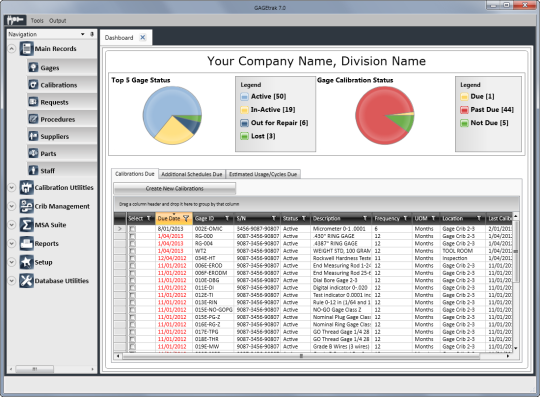This screenshot has height=397, width=540.
Task: Check the box for gage RG-000
Action: click(133, 236)
